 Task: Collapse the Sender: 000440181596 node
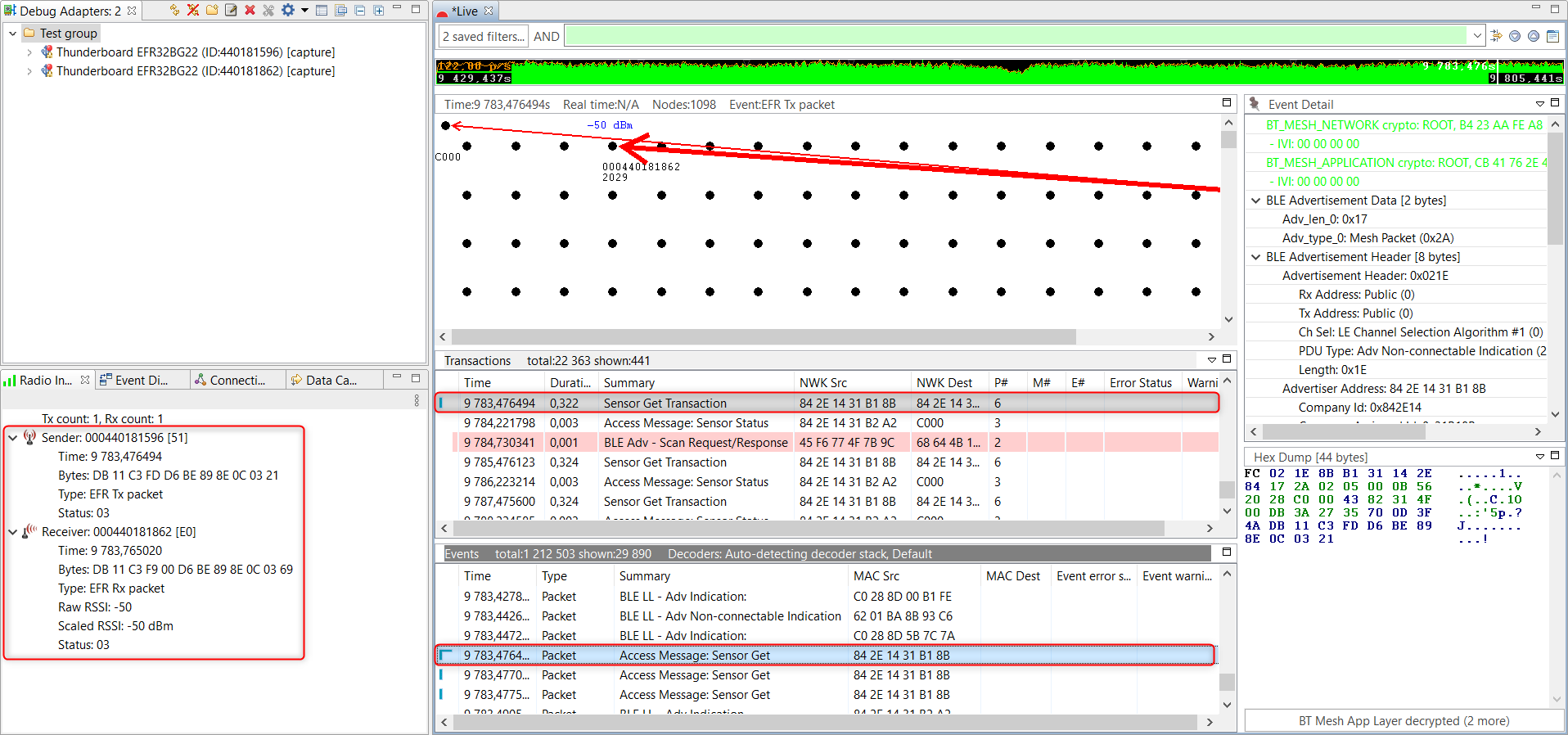click(x=12, y=438)
